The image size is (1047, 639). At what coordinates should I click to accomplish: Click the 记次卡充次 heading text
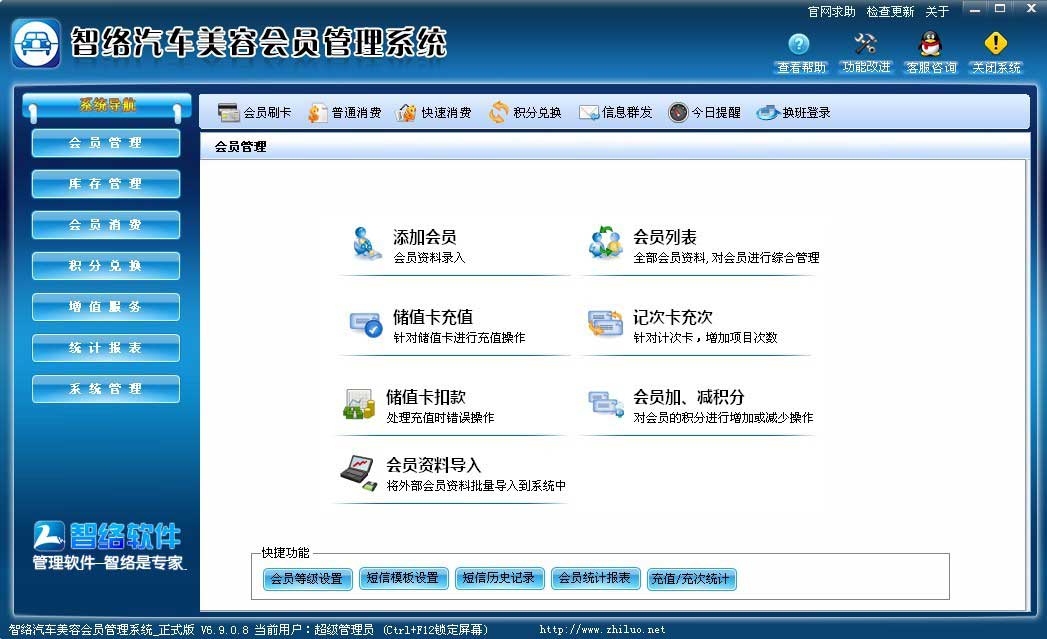coord(673,317)
